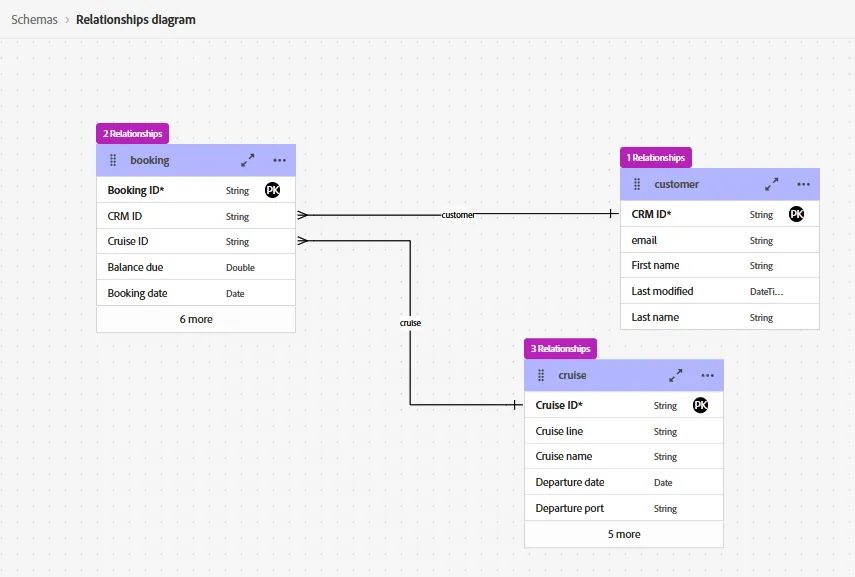Click the Date type of Booking date
The width and height of the screenshot is (855, 577).
click(235, 293)
